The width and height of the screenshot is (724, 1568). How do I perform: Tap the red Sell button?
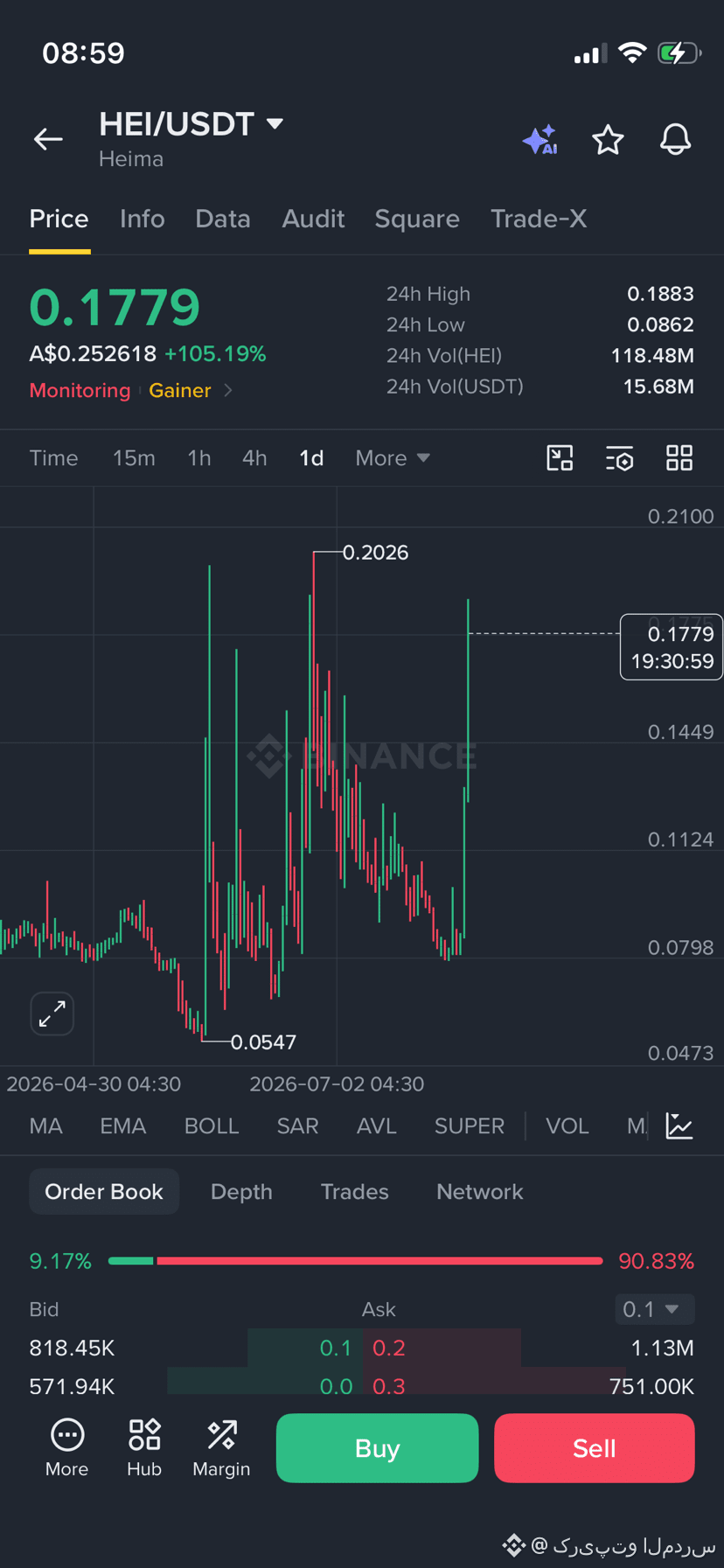(595, 1448)
